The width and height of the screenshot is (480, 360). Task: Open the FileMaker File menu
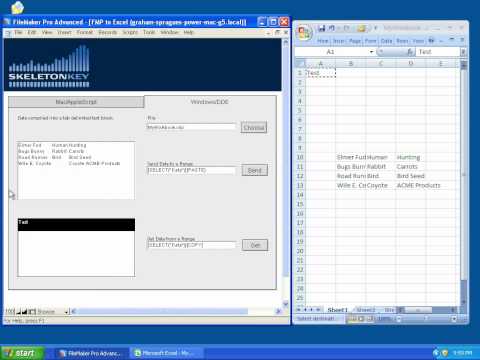18,32
